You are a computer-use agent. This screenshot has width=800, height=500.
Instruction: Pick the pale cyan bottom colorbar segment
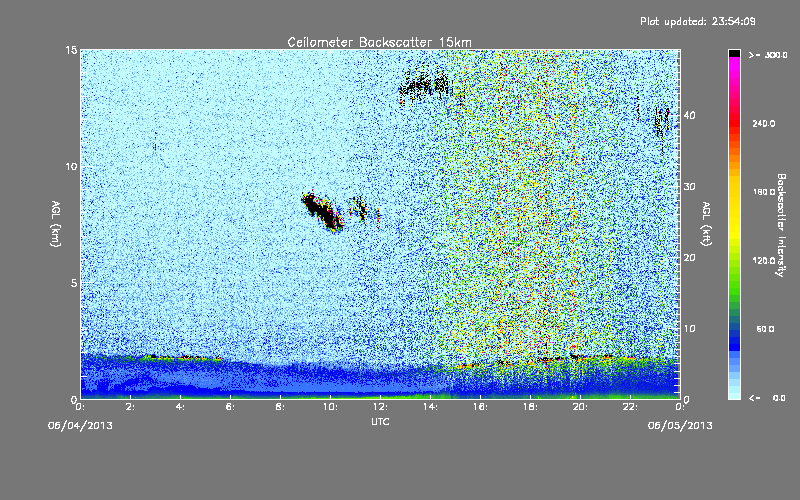[x=734, y=394]
